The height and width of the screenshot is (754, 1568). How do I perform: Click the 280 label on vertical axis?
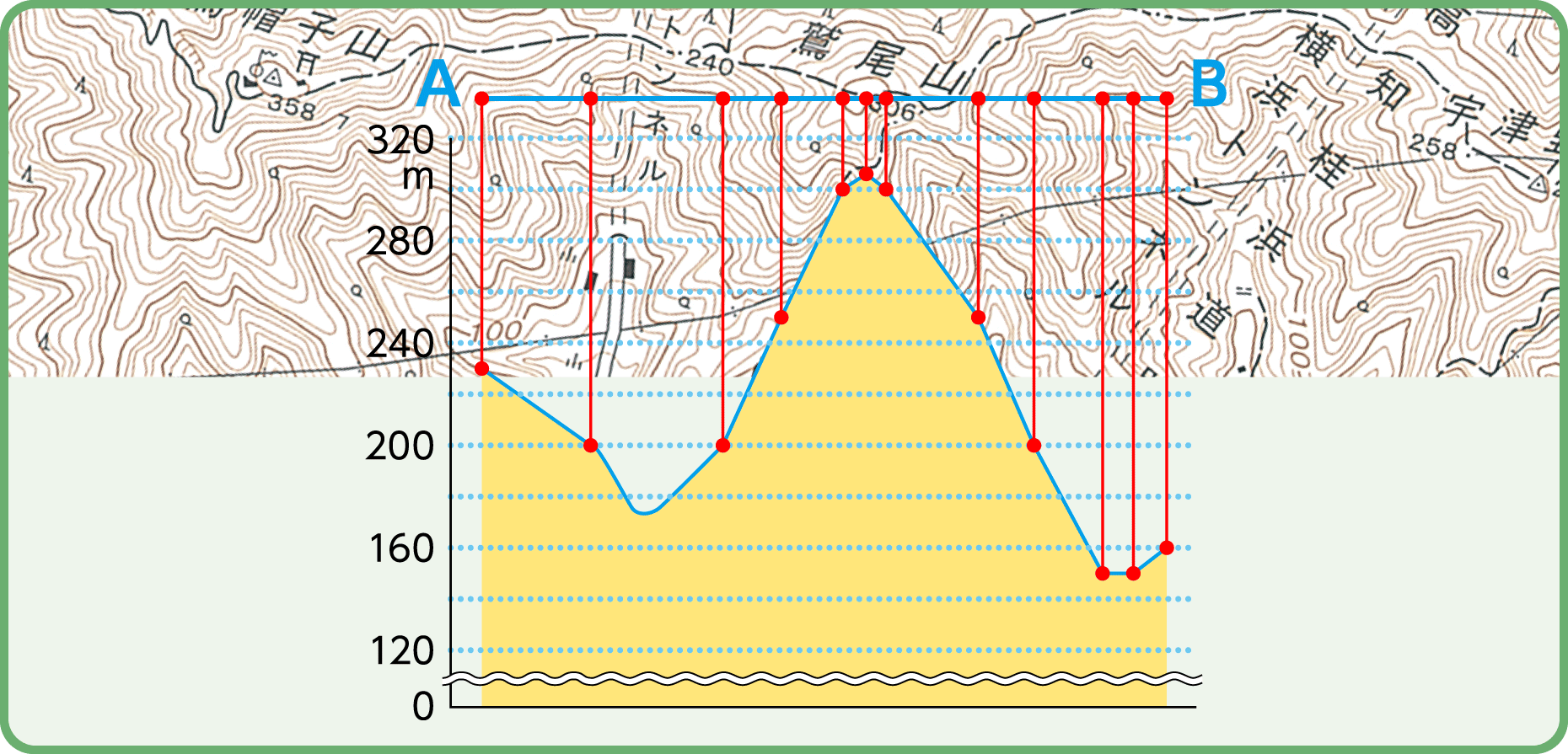coord(401,242)
